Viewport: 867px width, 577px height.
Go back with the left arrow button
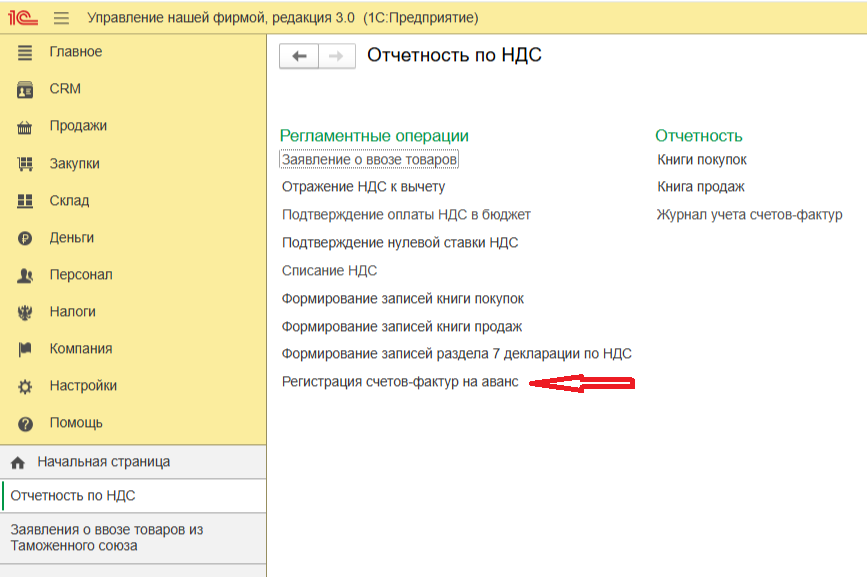[x=299, y=56]
